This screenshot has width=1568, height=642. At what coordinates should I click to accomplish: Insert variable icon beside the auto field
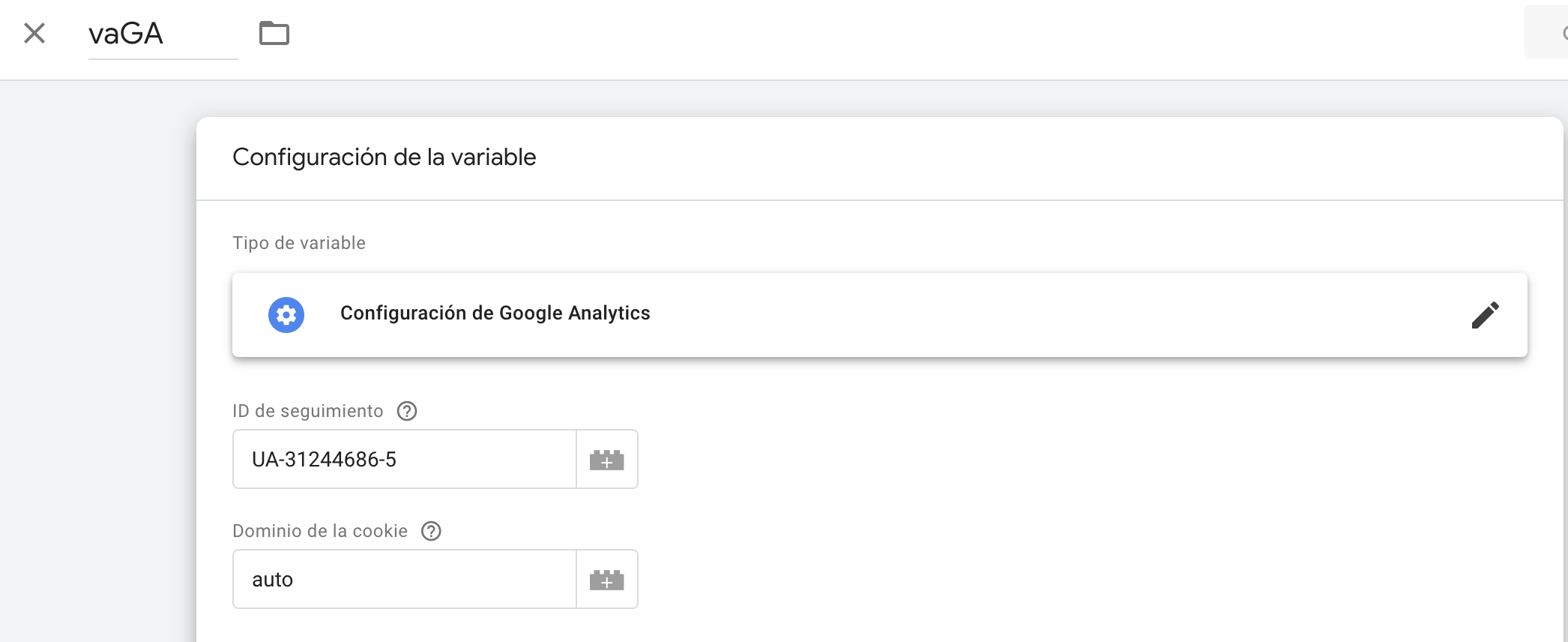607,579
